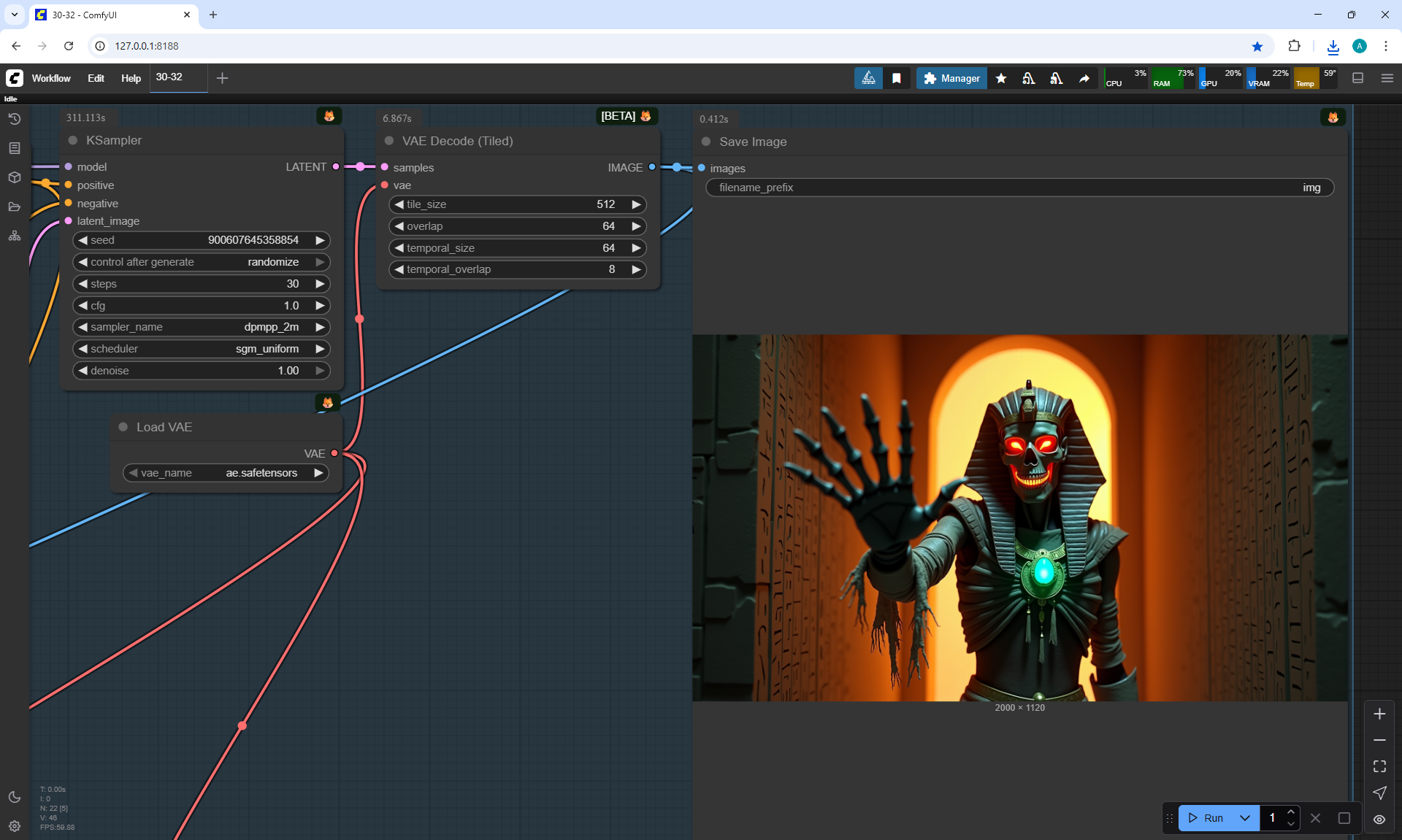This screenshot has height=840, width=1402.
Task: Toggle bottom panel icon in top bar
Action: 1358,78
